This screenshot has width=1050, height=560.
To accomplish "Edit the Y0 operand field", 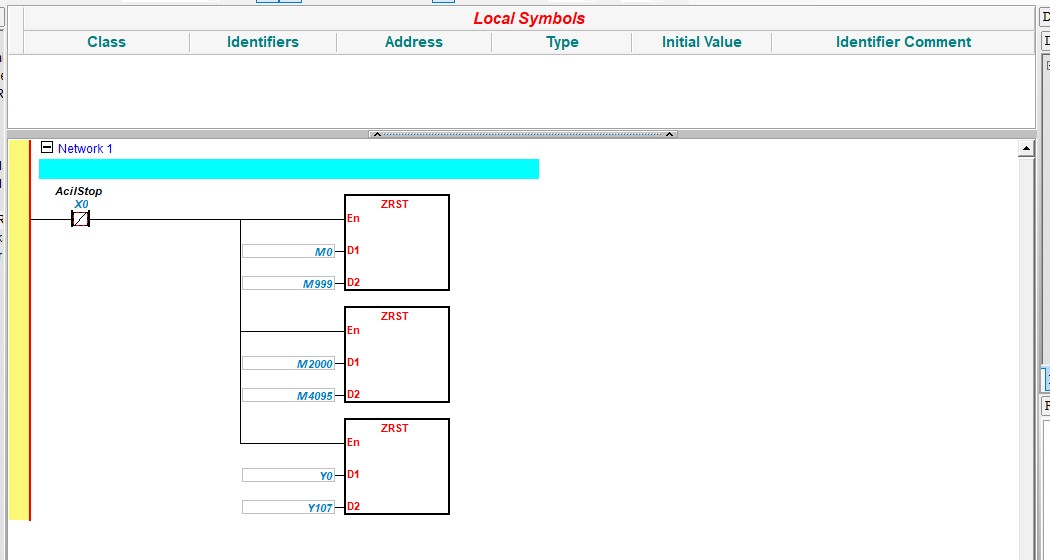I will (289, 475).
